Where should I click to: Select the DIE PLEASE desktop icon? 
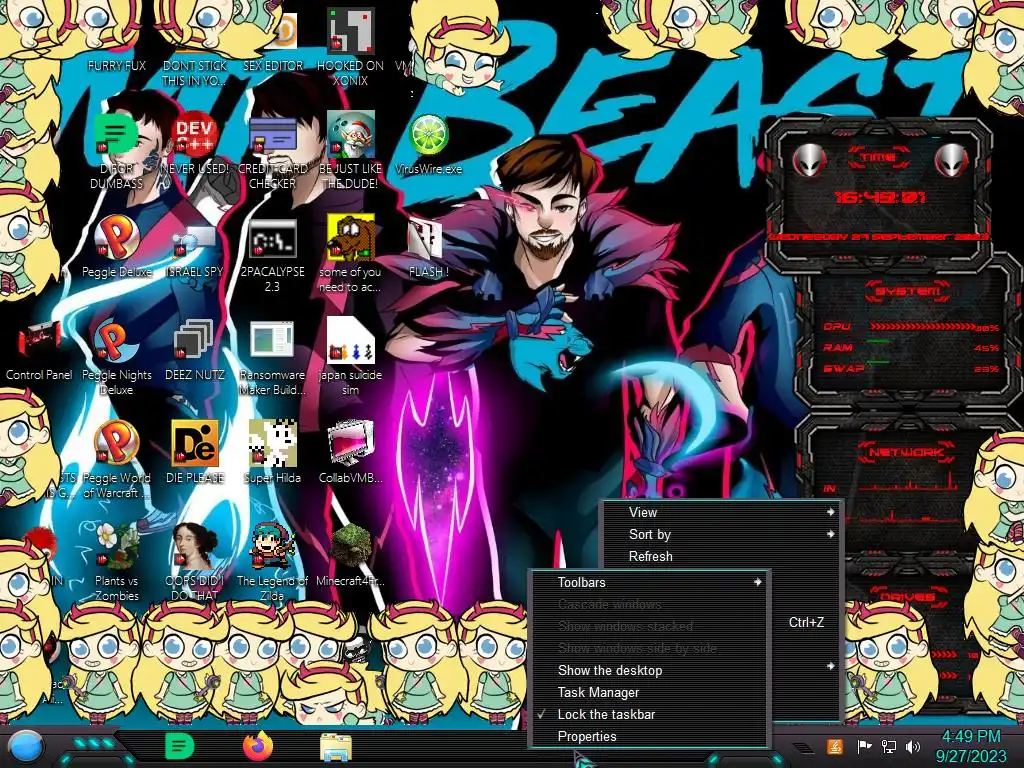195,443
